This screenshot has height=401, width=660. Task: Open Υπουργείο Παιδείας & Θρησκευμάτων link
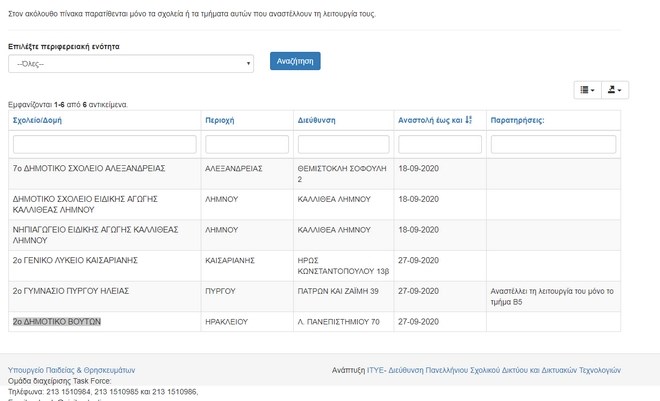[x=71, y=370]
